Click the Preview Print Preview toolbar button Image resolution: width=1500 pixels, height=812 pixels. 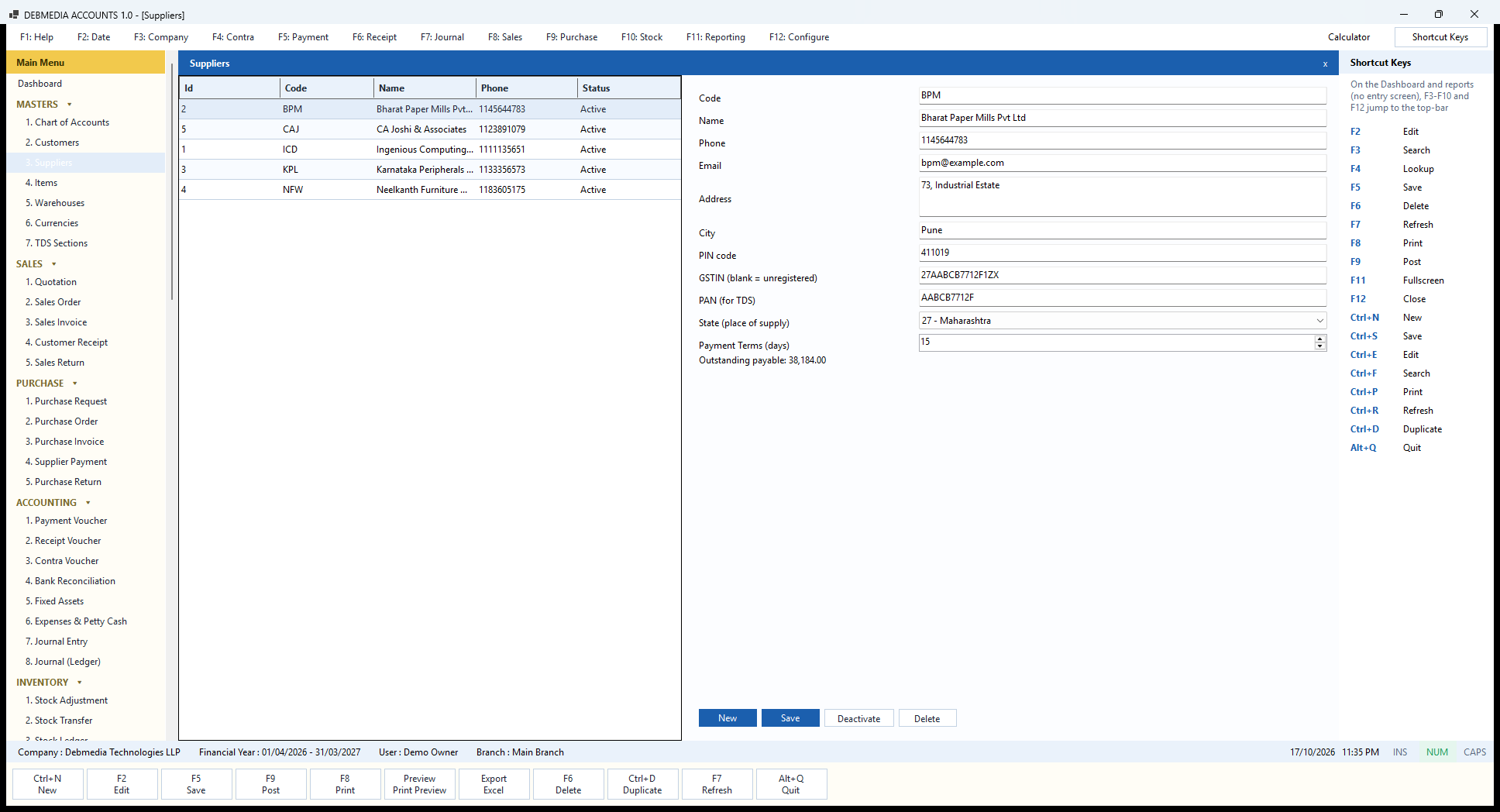click(419, 784)
